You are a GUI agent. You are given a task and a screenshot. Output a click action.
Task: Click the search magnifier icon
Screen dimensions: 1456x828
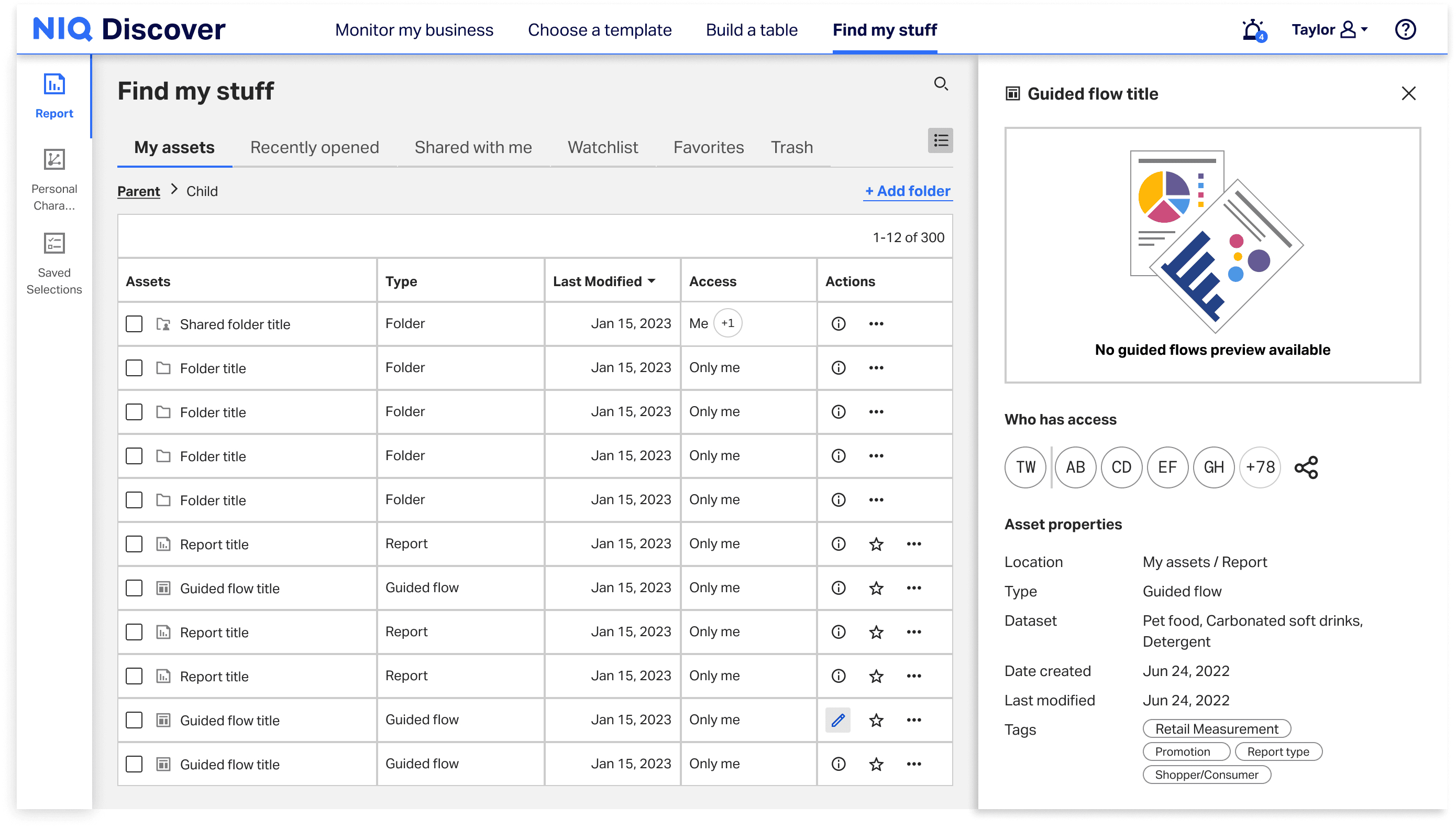(941, 84)
